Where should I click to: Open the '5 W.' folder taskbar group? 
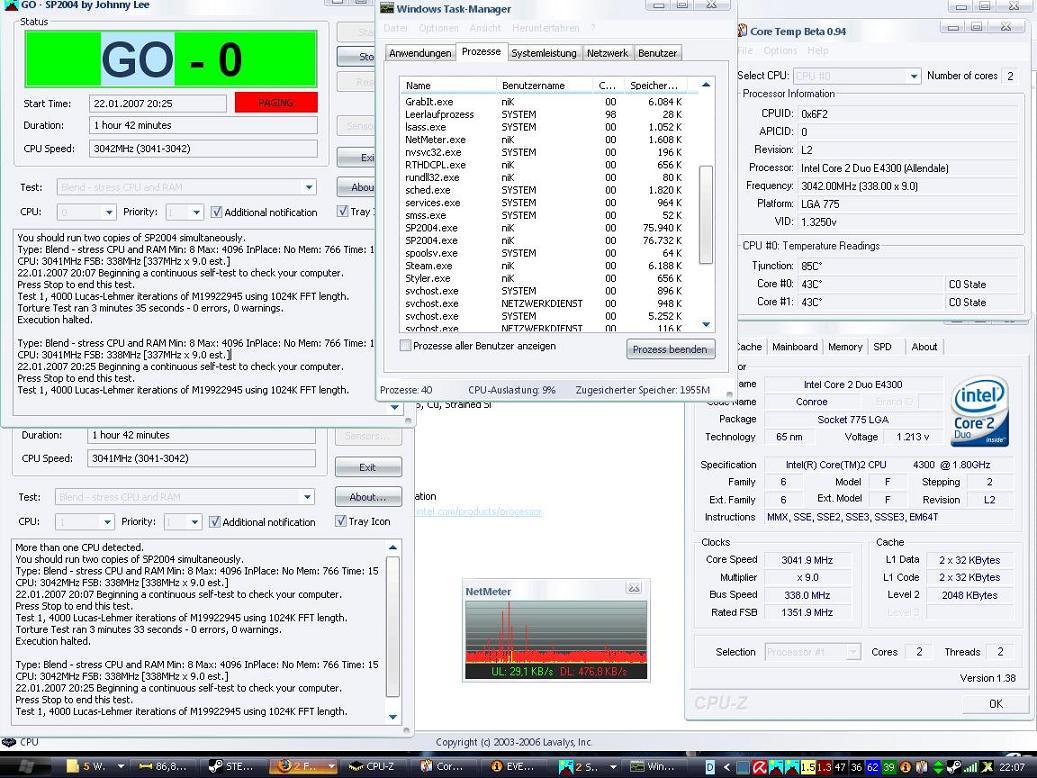pos(94,766)
